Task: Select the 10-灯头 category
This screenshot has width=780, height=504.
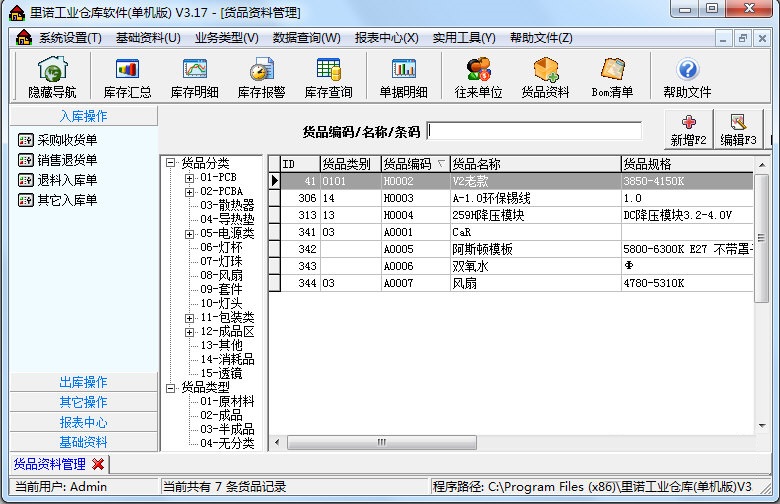Action: (x=221, y=303)
